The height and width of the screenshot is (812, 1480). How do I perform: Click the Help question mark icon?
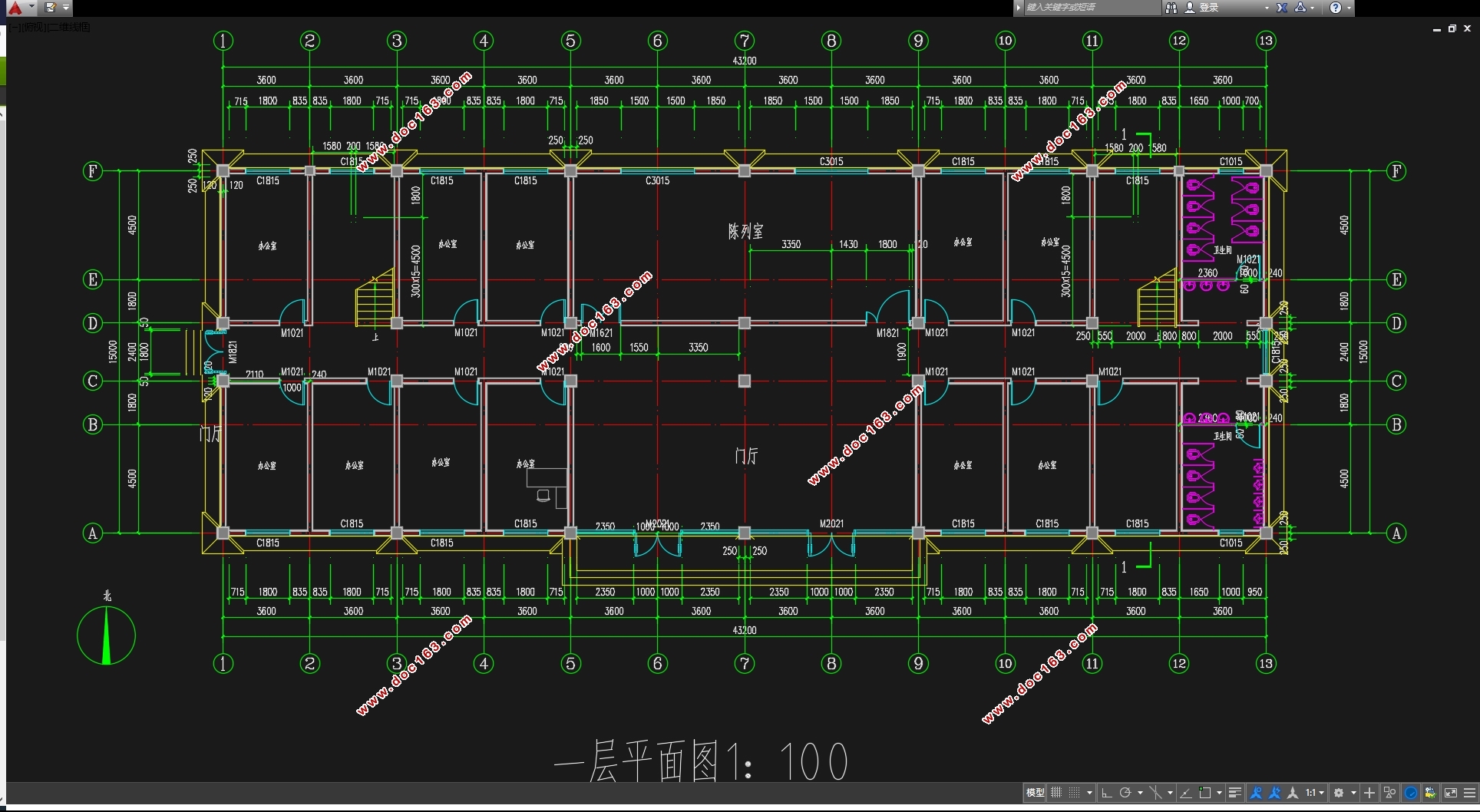[1336, 8]
